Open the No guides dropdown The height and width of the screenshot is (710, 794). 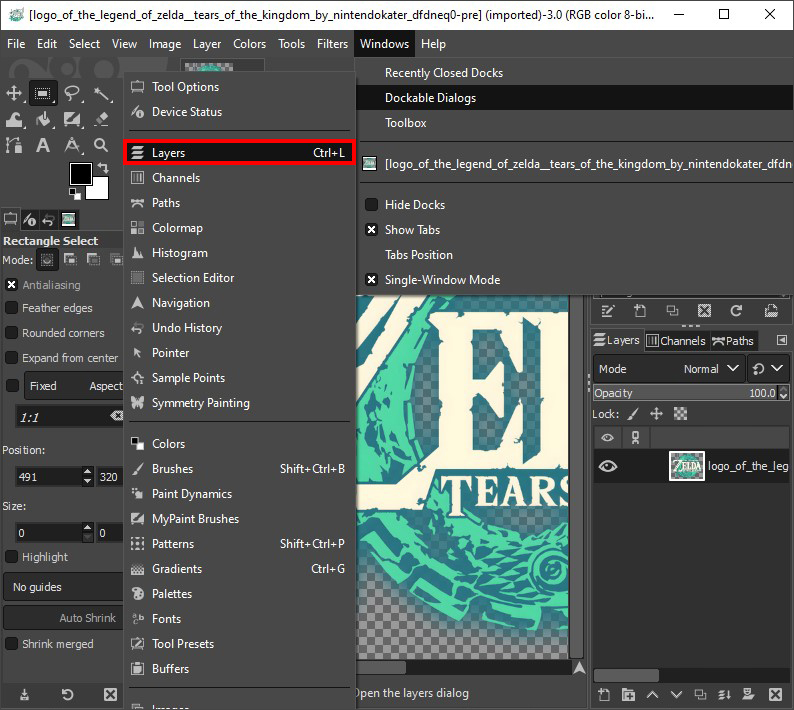(63, 587)
